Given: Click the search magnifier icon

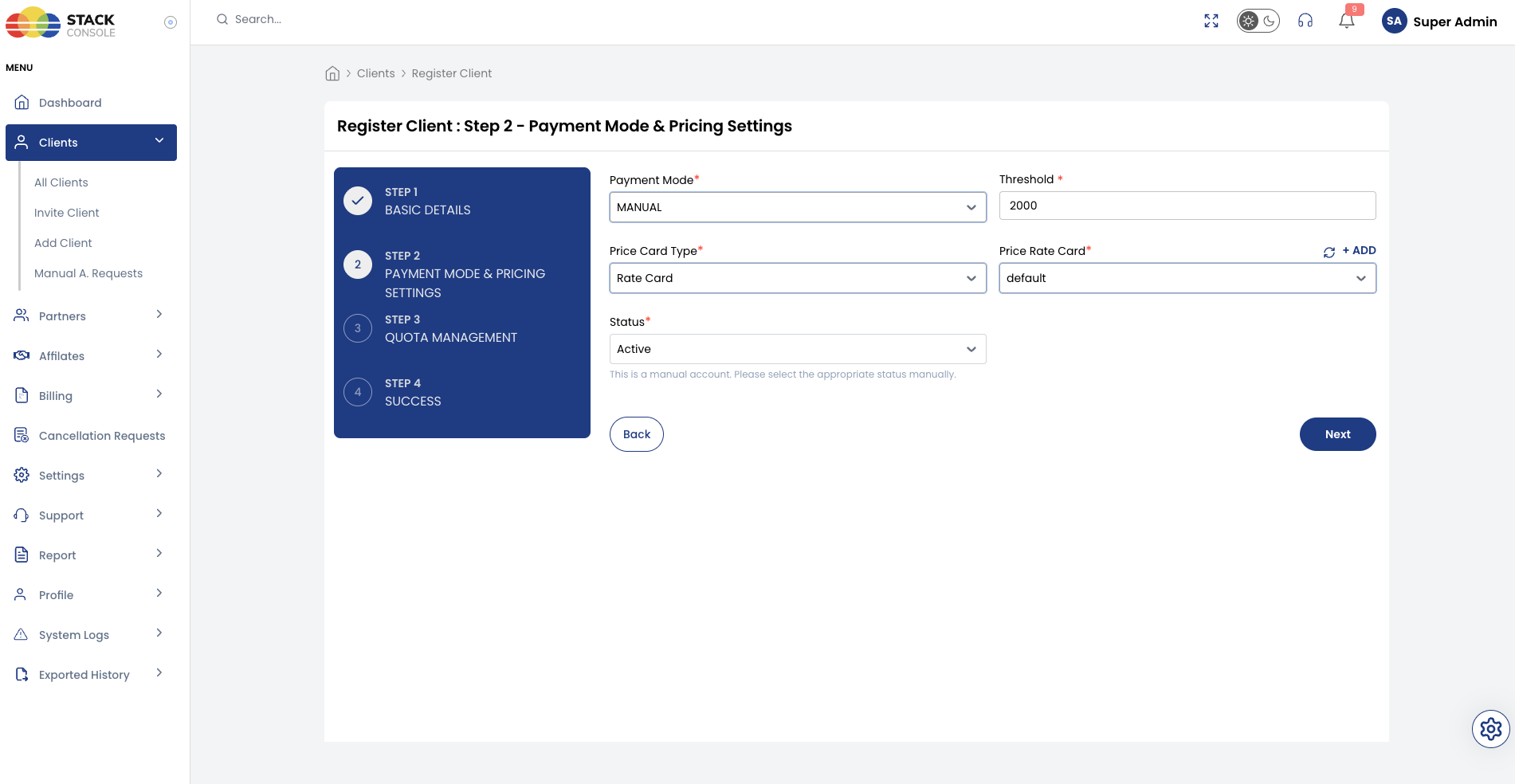Looking at the screenshot, I should (222, 19).
